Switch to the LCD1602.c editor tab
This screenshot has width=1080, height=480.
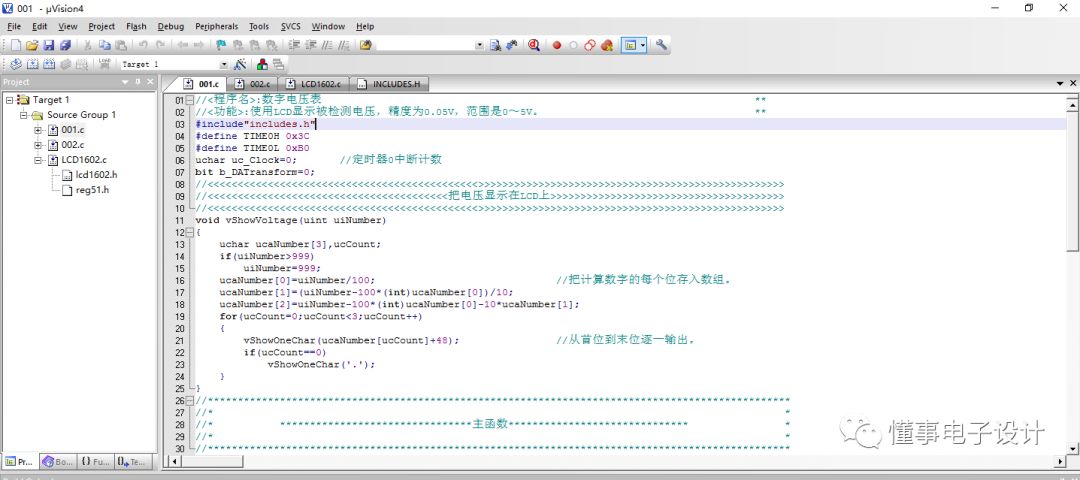313,83
